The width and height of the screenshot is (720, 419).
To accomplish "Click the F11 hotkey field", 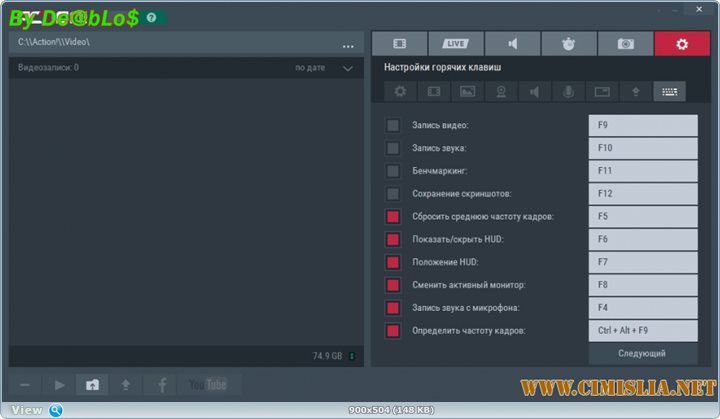I will 643,171.
